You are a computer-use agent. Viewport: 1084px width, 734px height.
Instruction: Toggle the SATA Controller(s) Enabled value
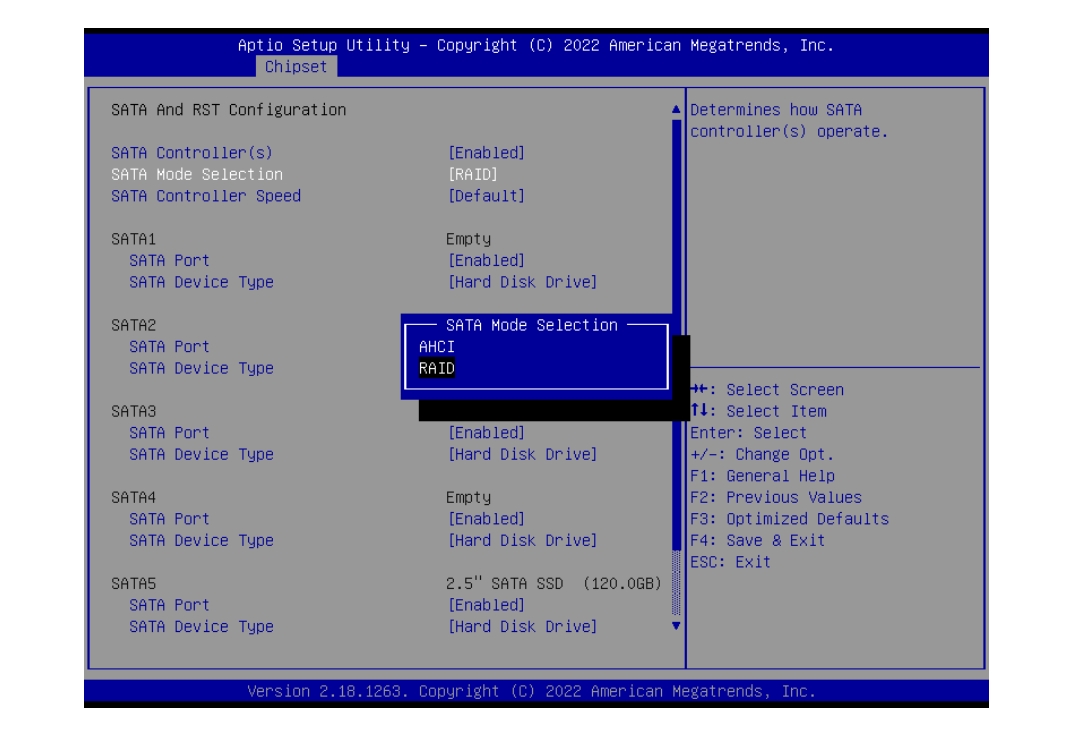click(x=486, y=153)
